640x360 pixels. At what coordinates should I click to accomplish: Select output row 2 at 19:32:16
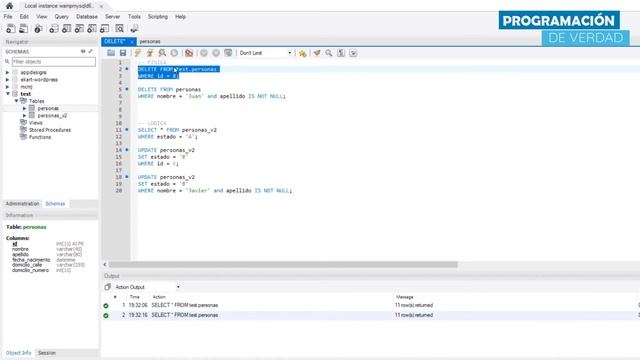[370, 315]
